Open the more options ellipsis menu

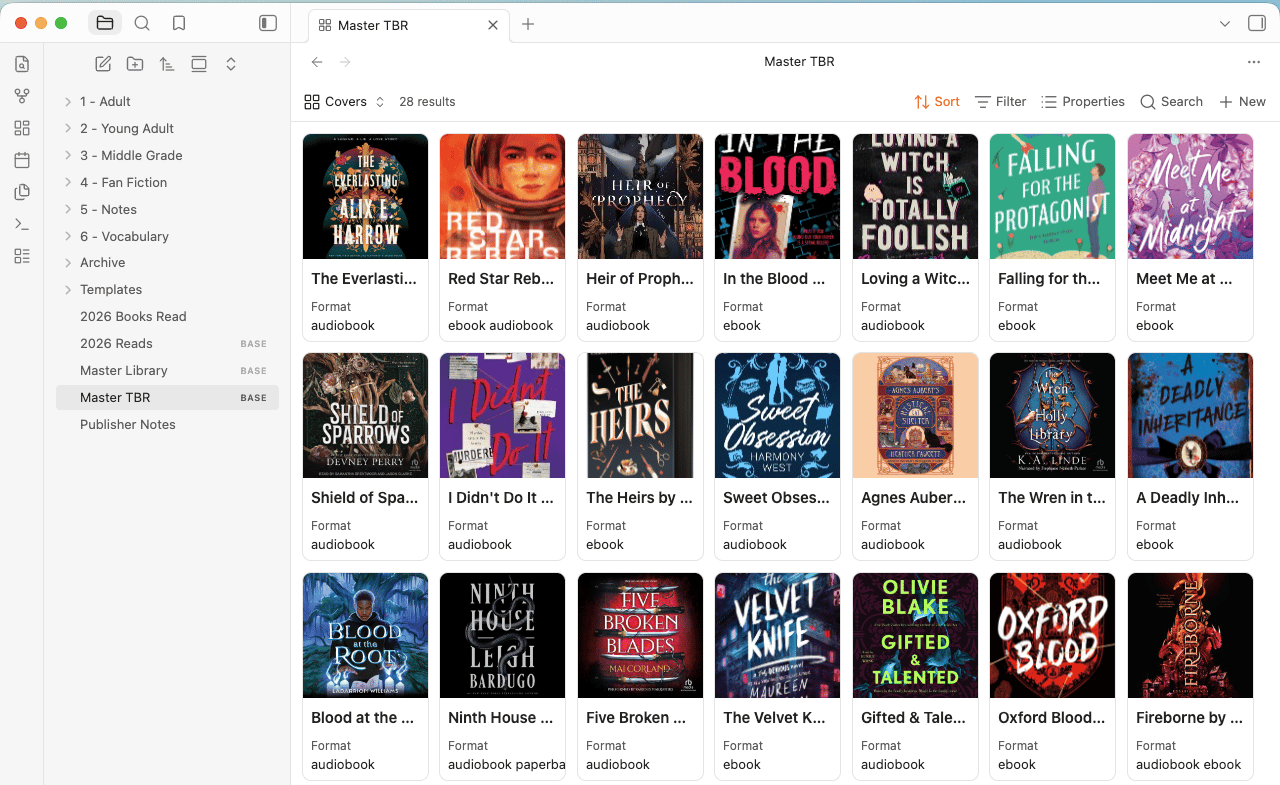(x=1254, y=62)
